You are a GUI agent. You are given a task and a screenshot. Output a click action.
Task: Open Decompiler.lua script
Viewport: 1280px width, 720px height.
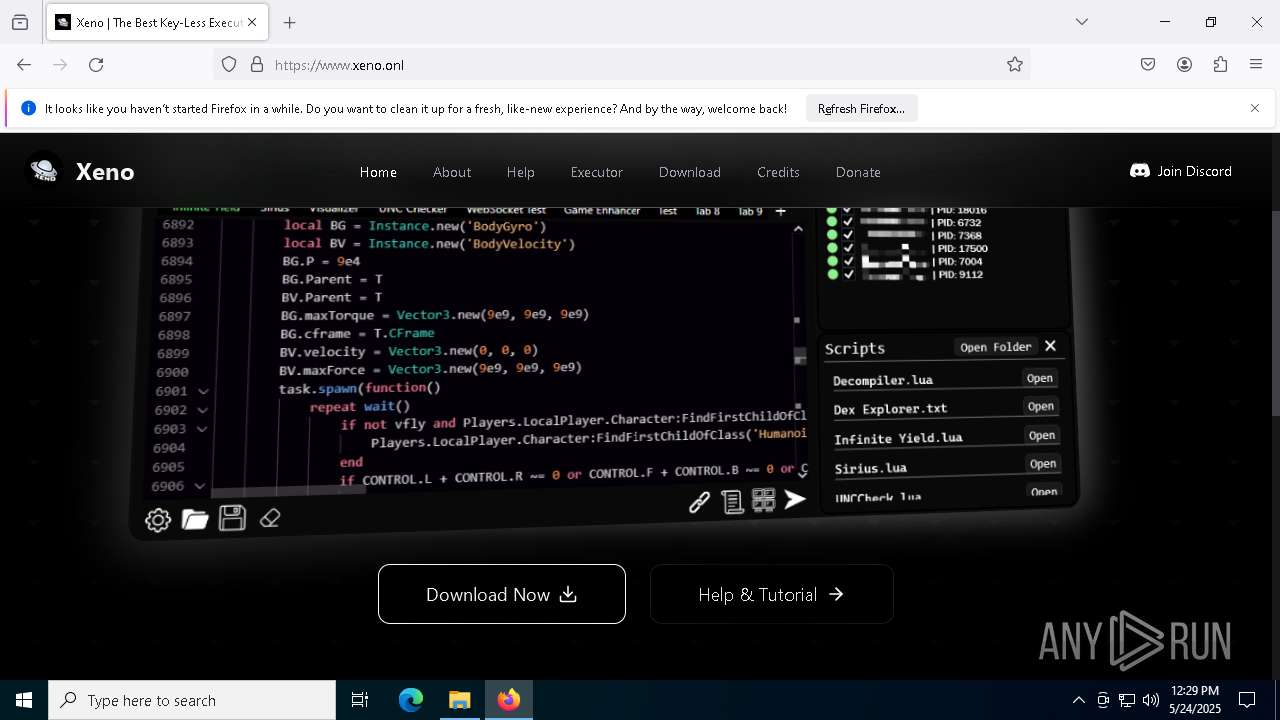click(1040, 378)
